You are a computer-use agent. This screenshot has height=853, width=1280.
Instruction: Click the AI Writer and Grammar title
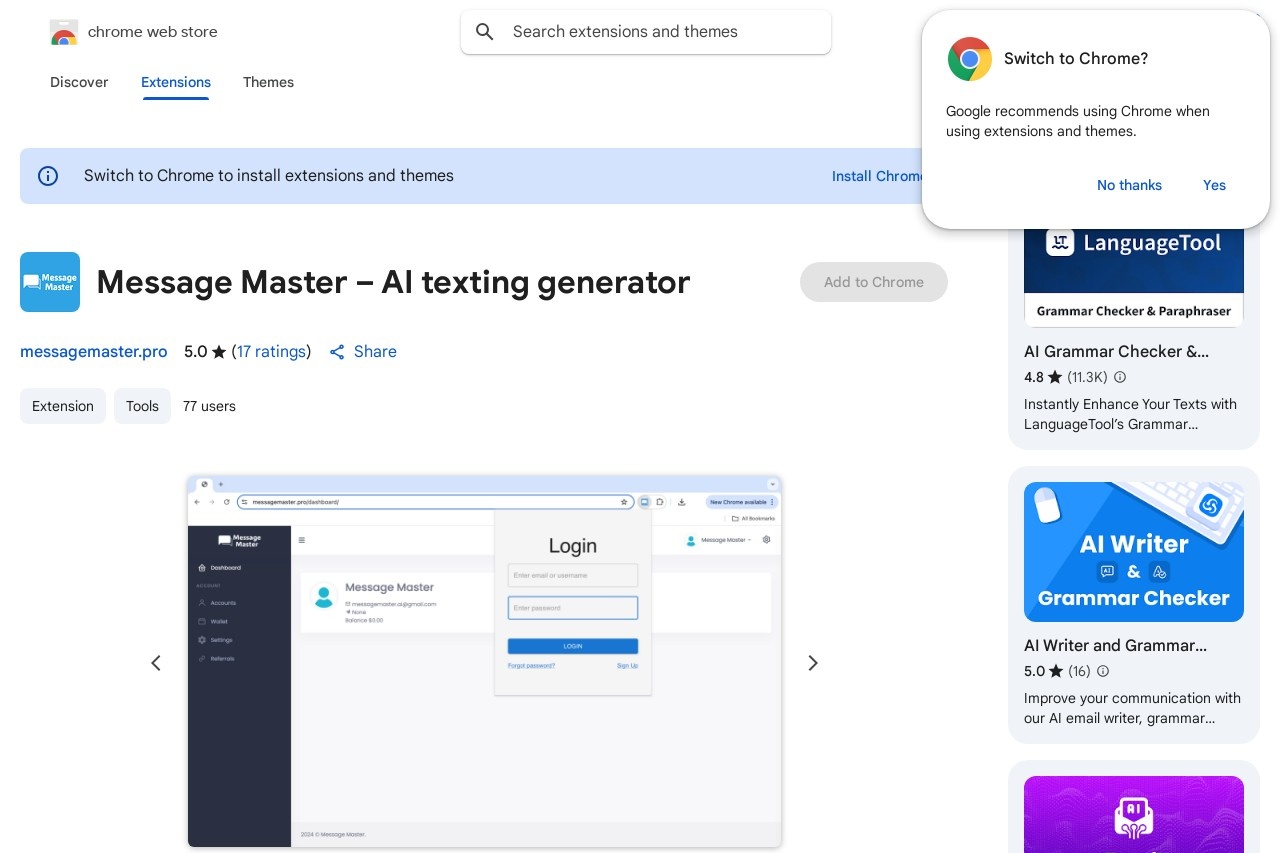click(x=1115, y=645)
